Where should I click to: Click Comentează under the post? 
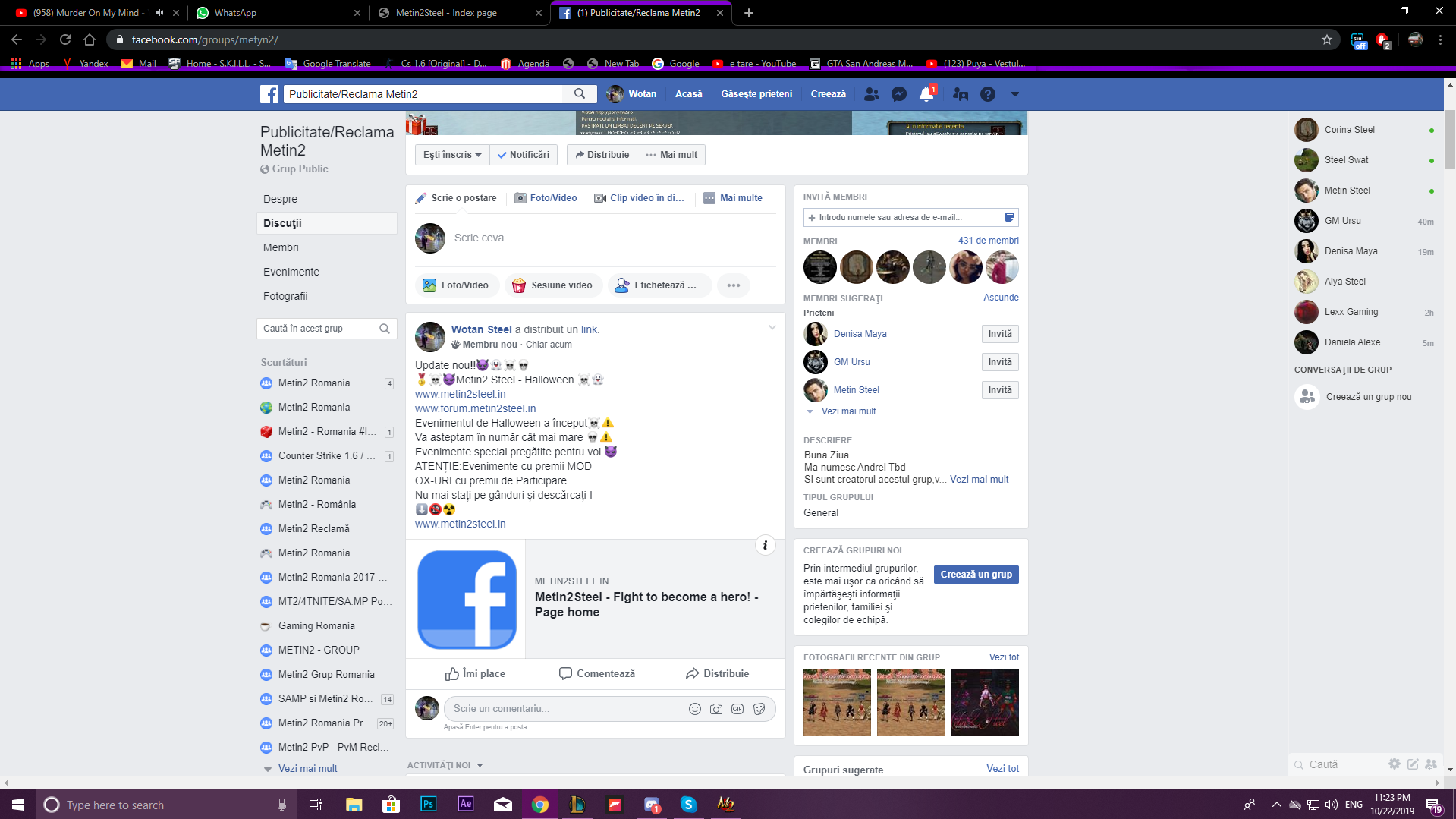coord(597,674)
